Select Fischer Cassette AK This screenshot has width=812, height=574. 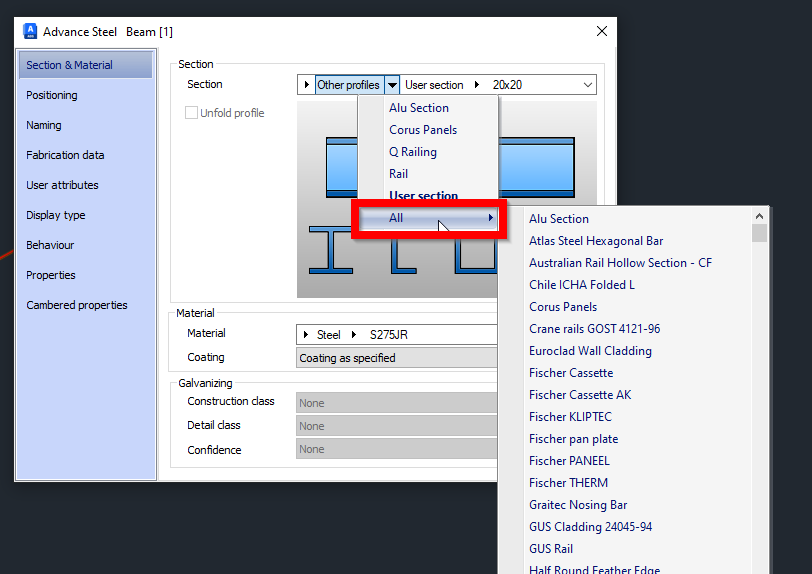pos(580,395)
